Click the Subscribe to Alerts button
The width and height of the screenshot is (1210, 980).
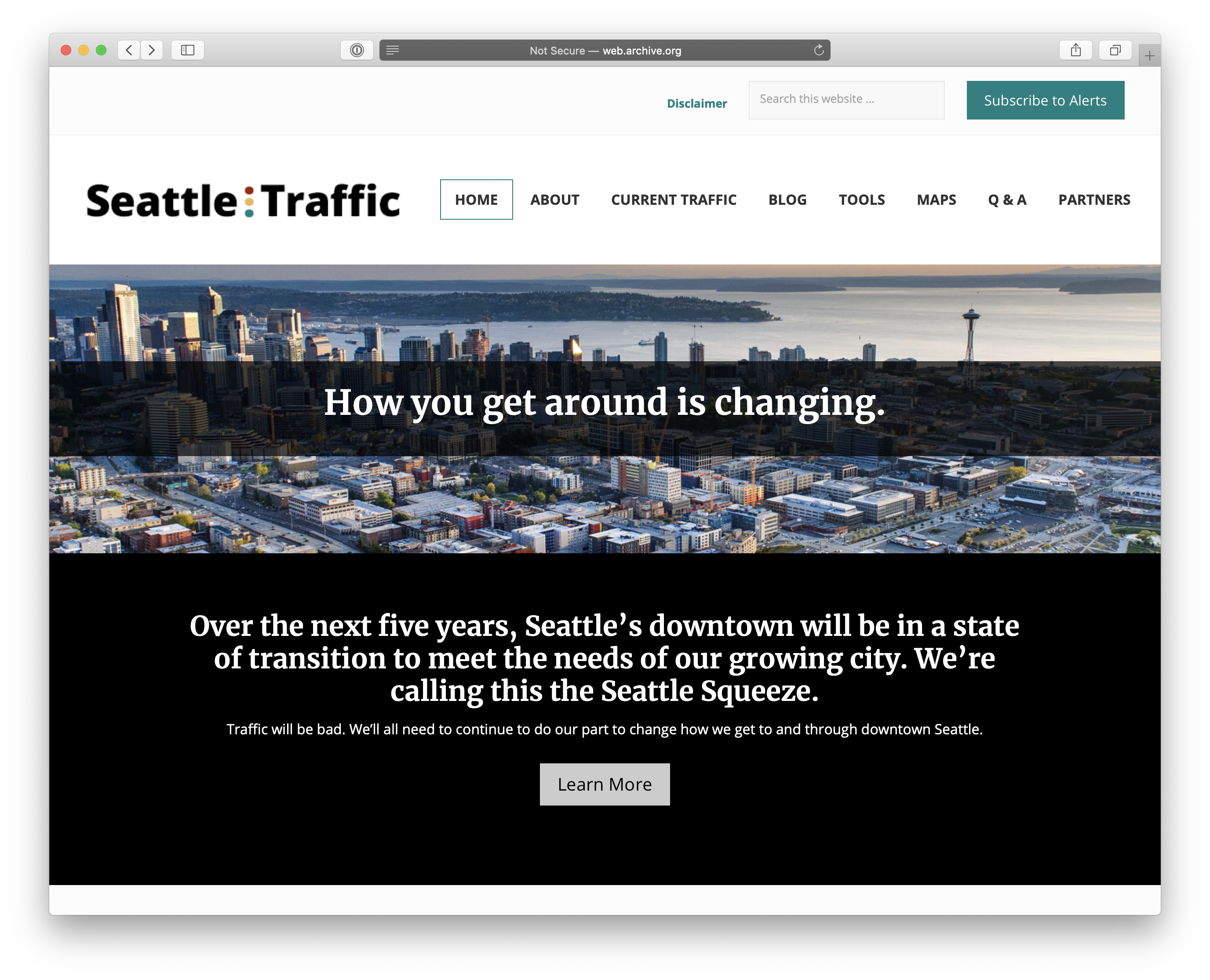tap(1046, 99)
